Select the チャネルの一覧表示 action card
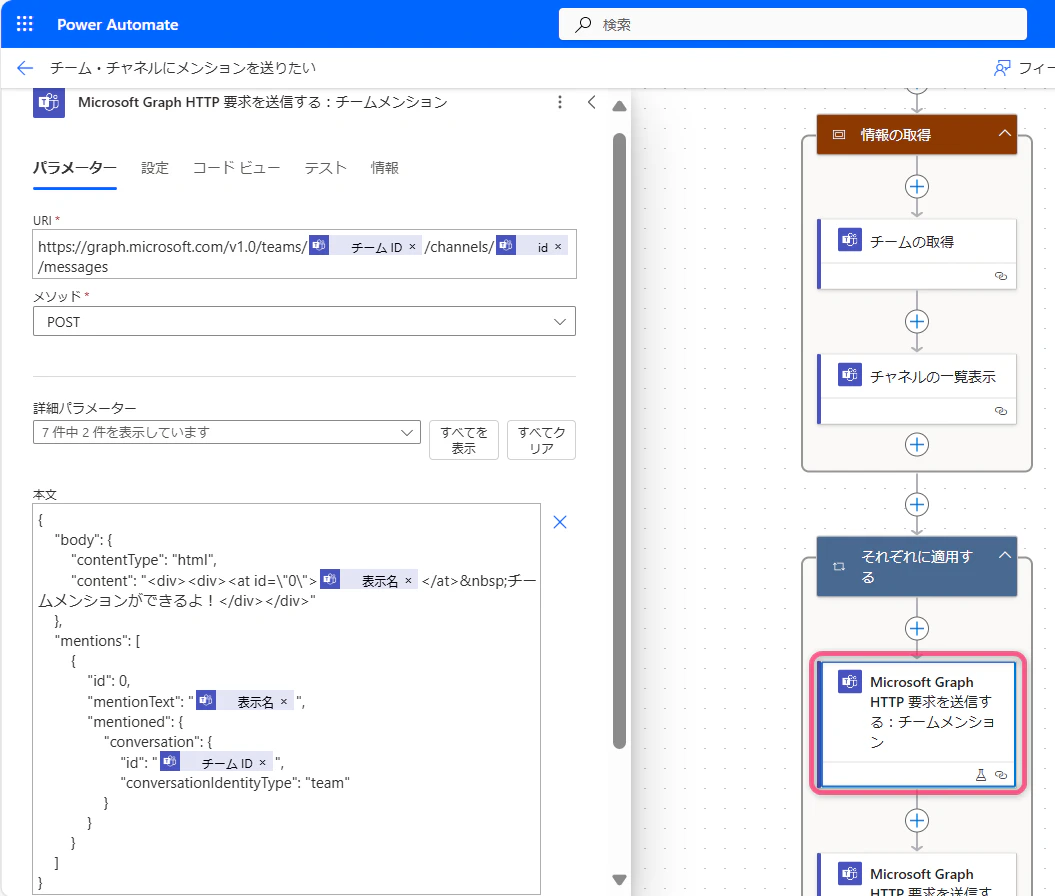 coord(917,389)
